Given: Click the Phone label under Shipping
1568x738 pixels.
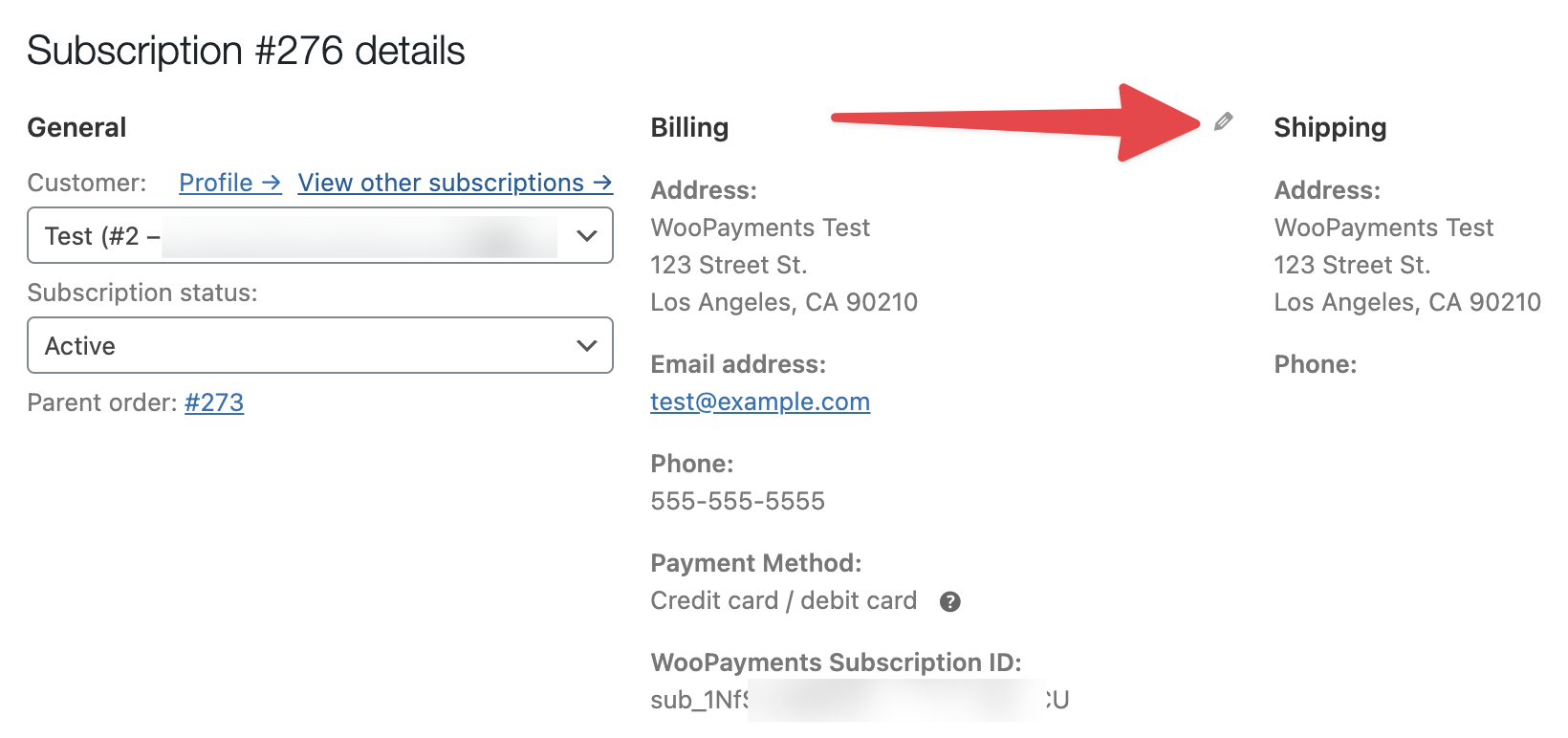Looking at the screenshot, I should tap(1315, 364).
